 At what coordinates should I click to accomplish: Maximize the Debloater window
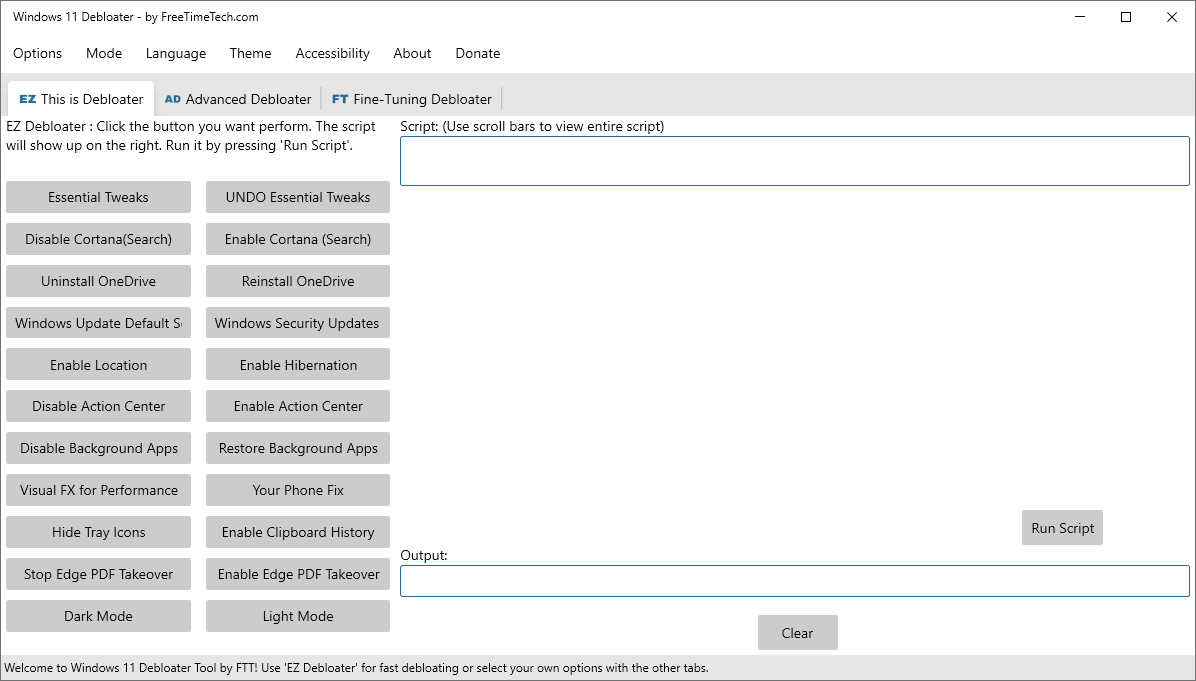pos(1126,17)
